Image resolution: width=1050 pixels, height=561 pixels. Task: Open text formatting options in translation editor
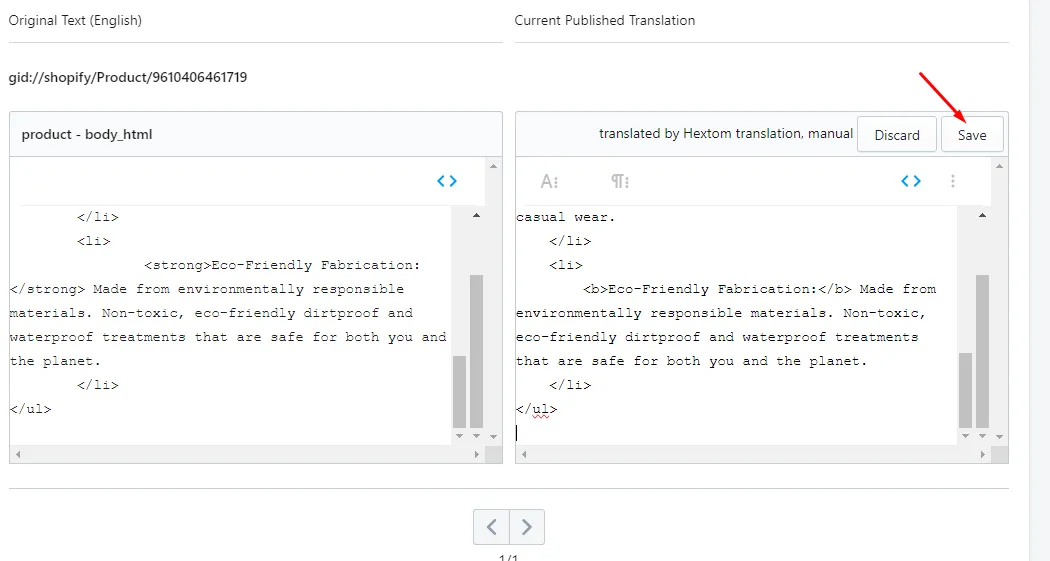click(549, 181)
